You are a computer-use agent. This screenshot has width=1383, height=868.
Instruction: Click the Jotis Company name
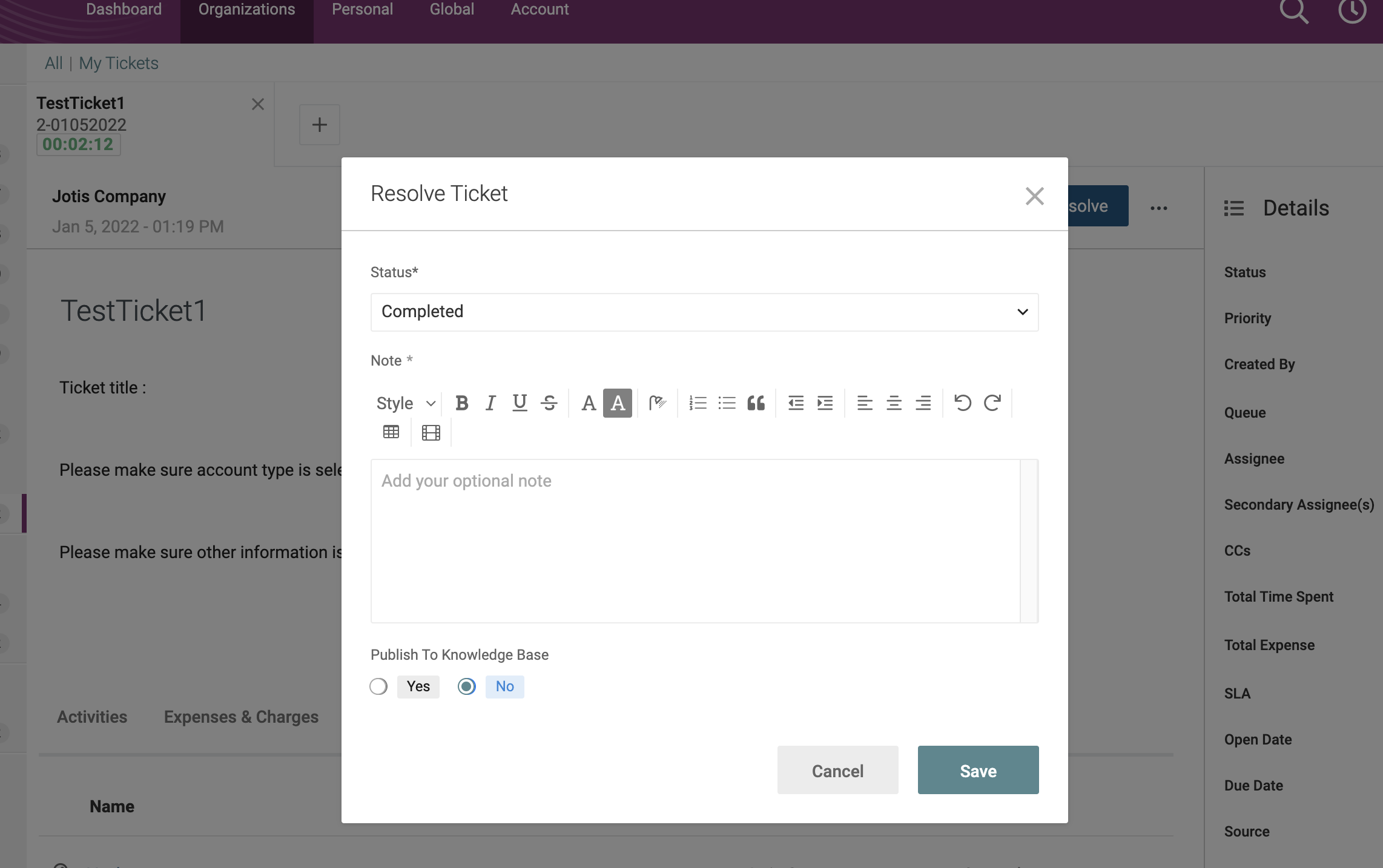click(109, 196)
